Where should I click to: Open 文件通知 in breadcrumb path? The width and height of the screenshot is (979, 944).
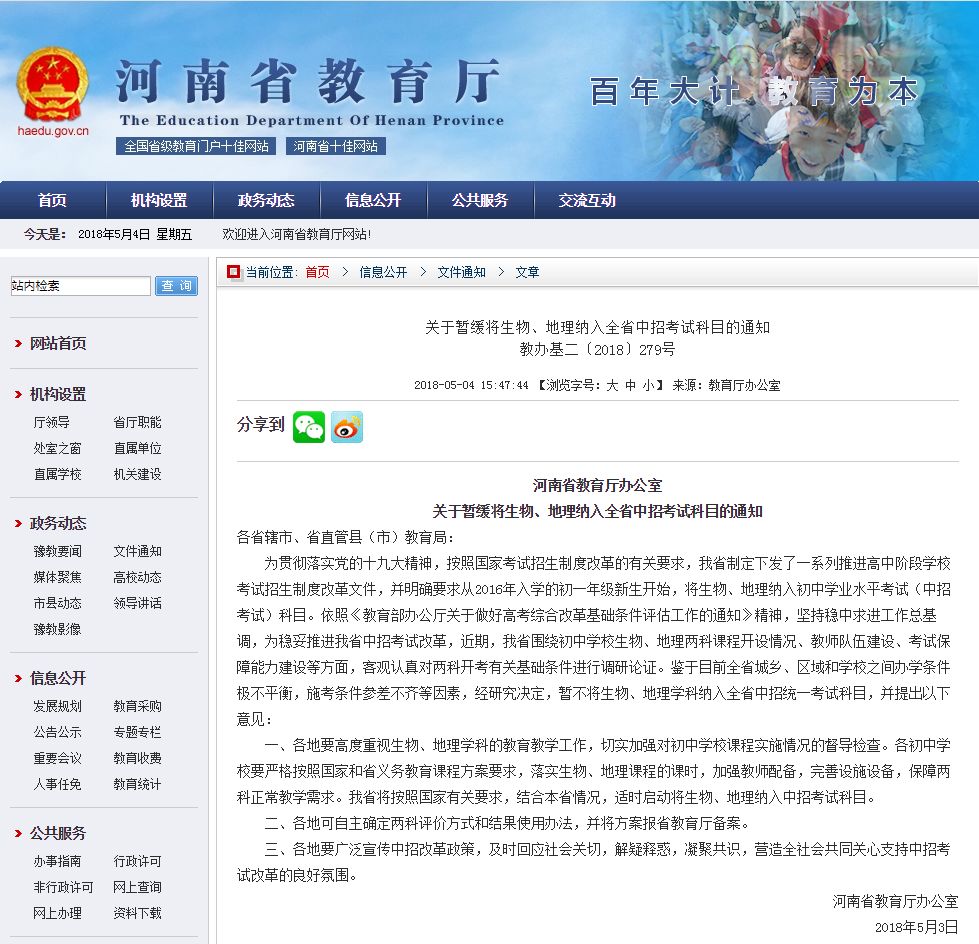461,272
